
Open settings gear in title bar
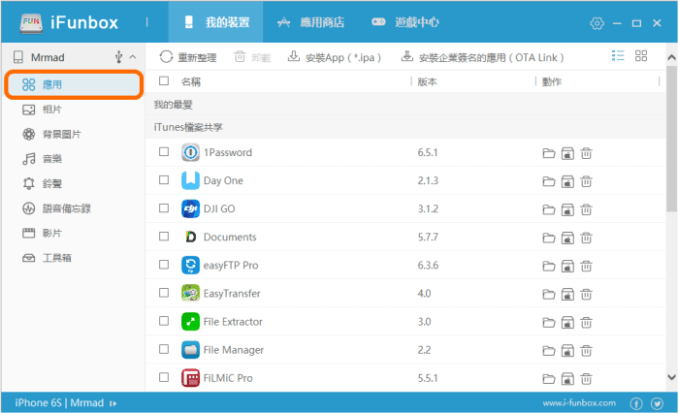tap(597, 23)
